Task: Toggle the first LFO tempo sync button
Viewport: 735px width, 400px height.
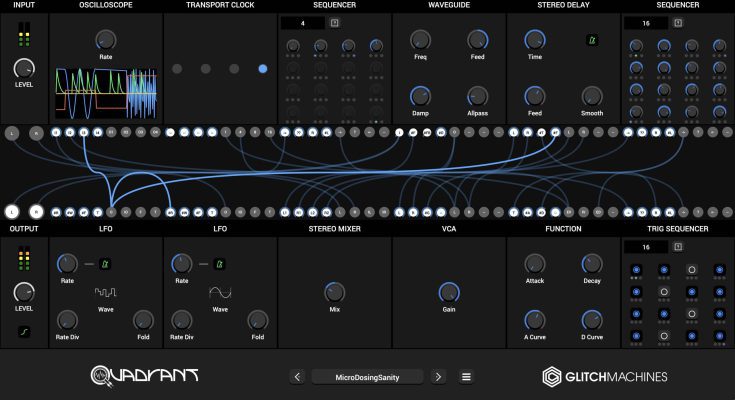Action: 105,264
